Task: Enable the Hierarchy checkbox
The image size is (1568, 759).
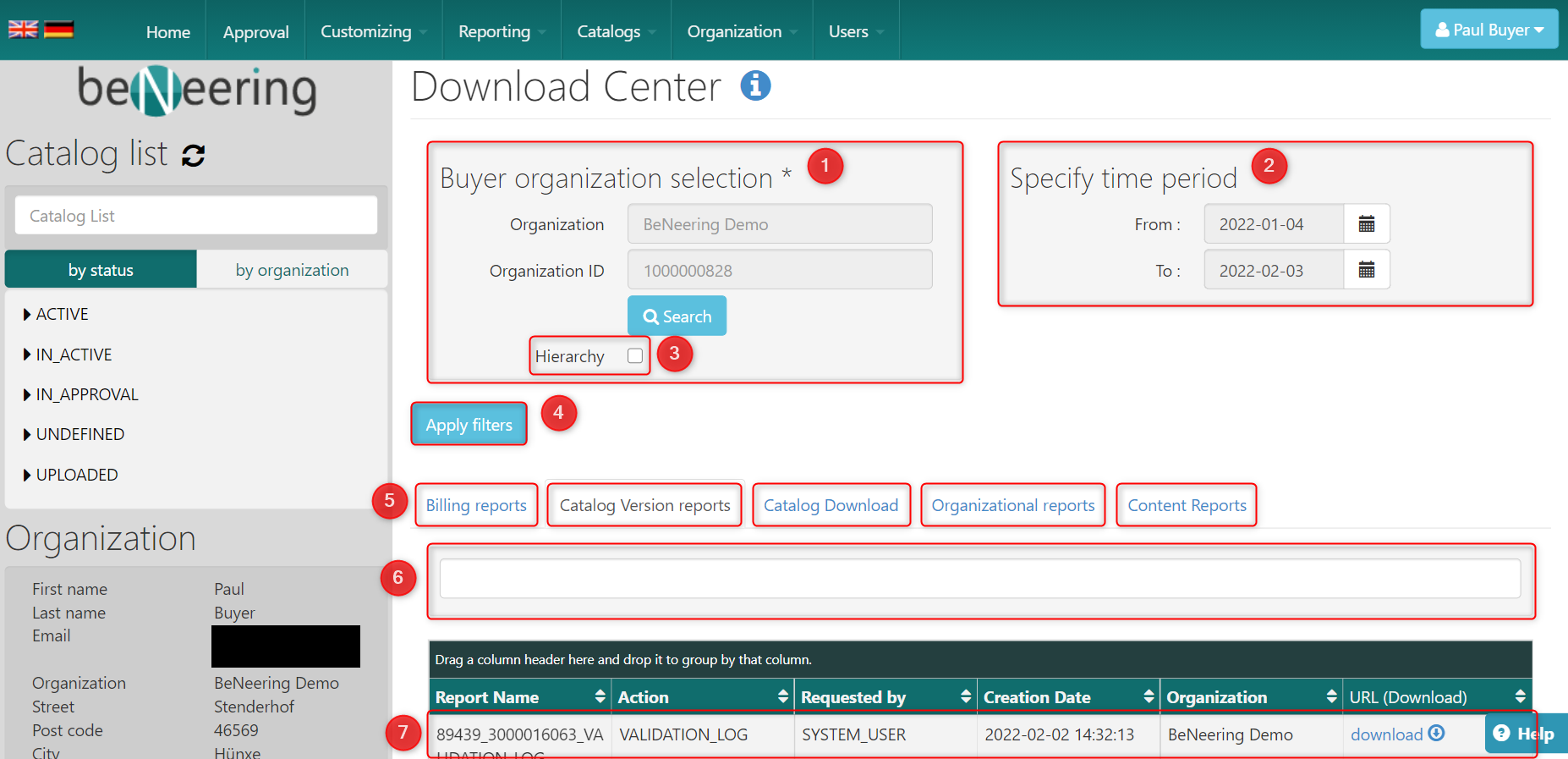Action: click(x=635, y=356)
